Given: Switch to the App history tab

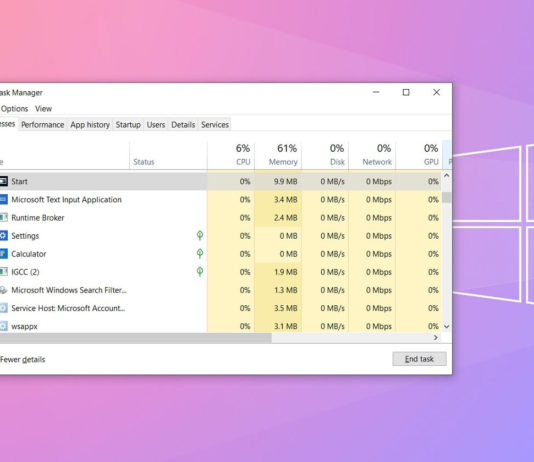Looking at the screenshot, I should click(x=90, y=125).
